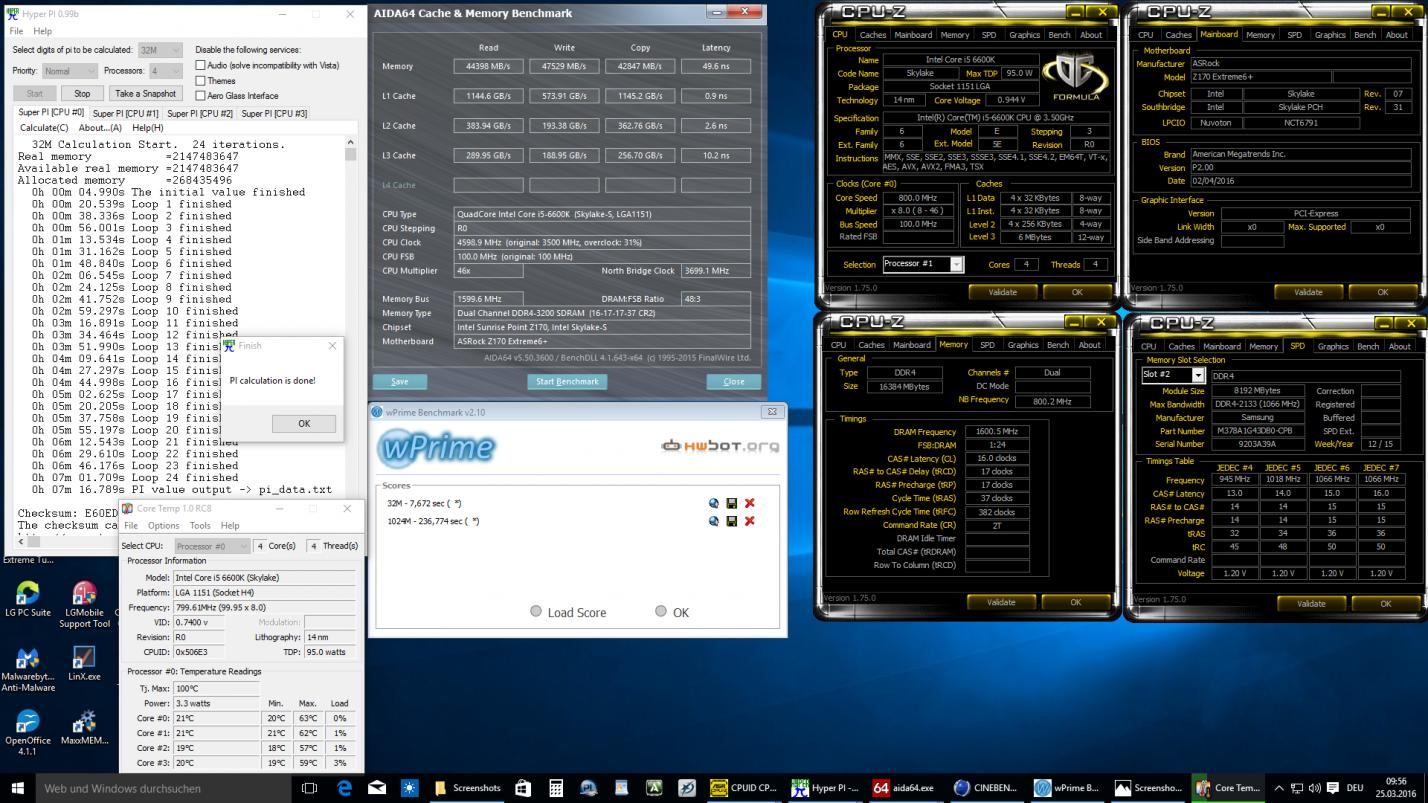
Task: Toggle the Themes checkbox in Hyper PI
Action: (x=201, y=80)
